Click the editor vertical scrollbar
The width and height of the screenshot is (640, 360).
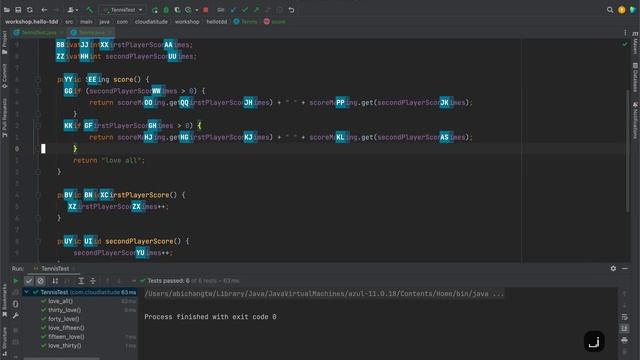pyautogui.click(x=628, y=151)
